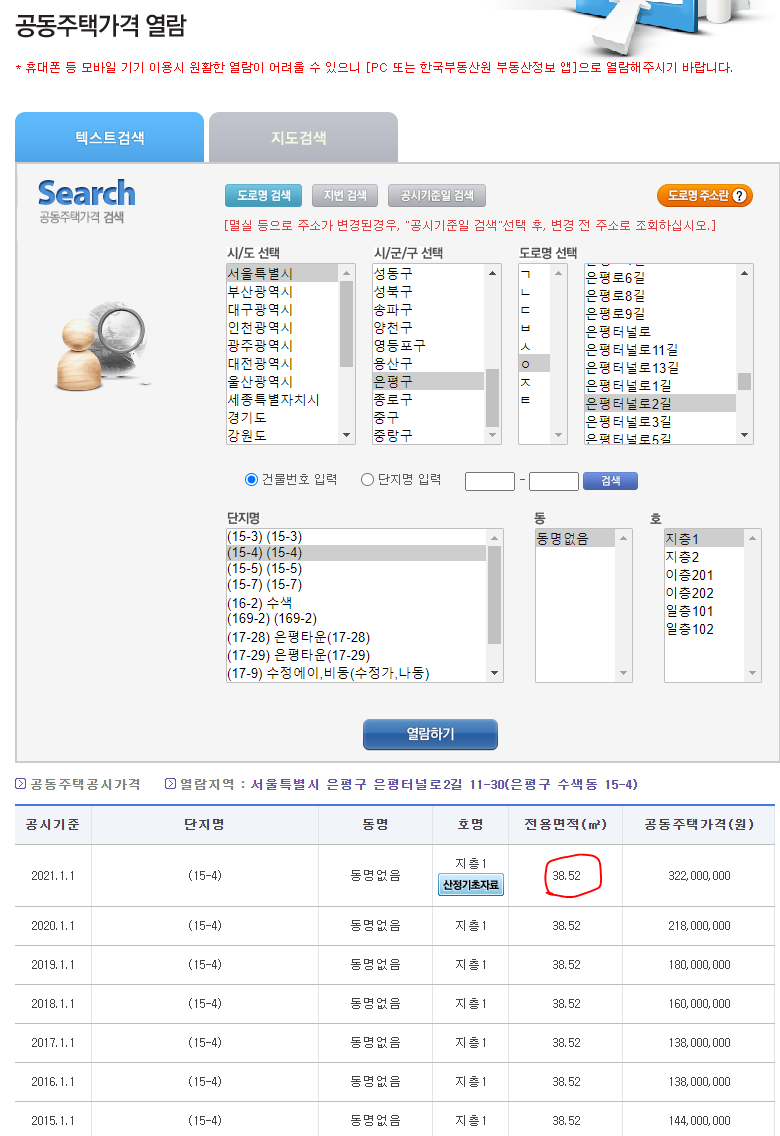Click scroll-down arrow of road name list
This screenshot has width=780, height=1136.
(745, 435)
